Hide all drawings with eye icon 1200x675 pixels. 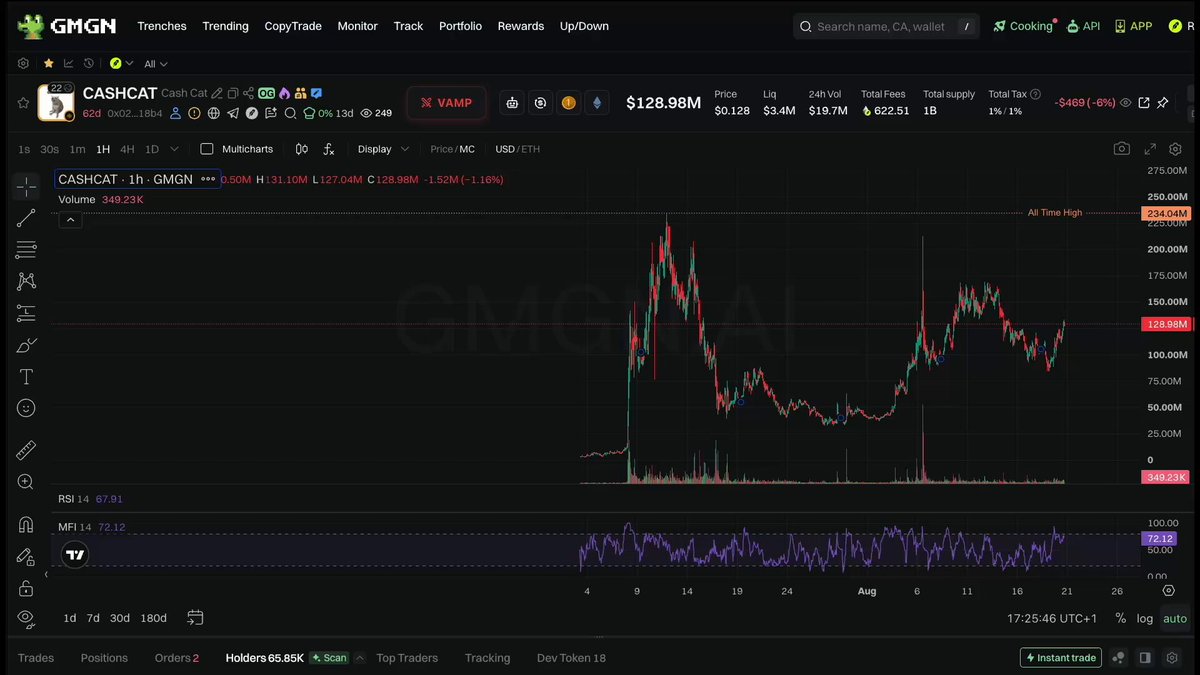coord(26,618)
